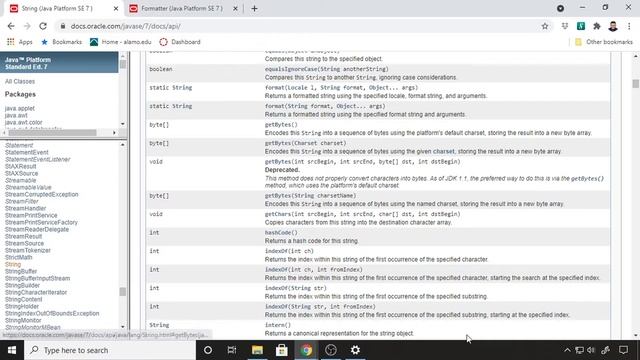Image resolution: width=640 pixels, height=360 pixels.
Task: Open Cortana circle icon on taskbar
Action: coord(208,350)
